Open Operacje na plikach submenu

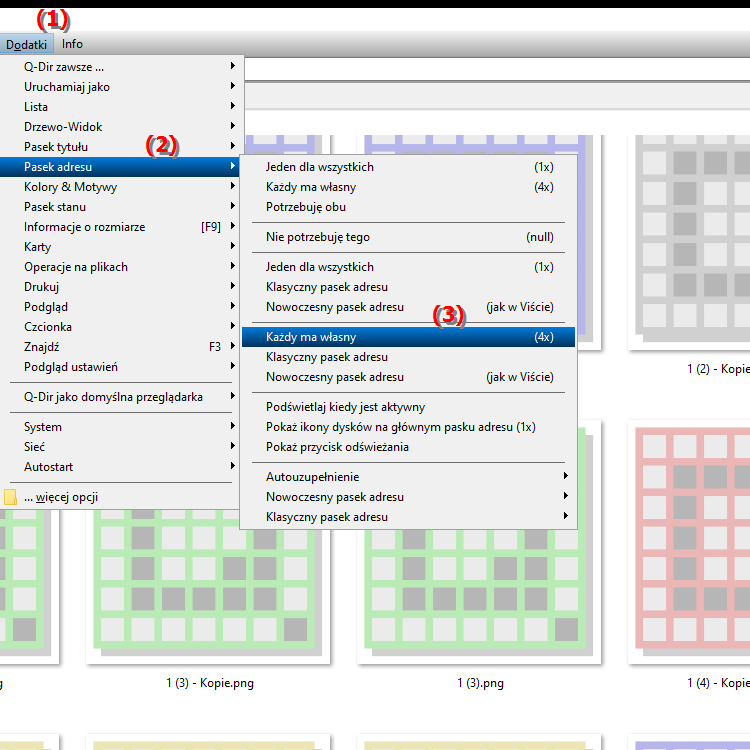[x=122, y=267]
